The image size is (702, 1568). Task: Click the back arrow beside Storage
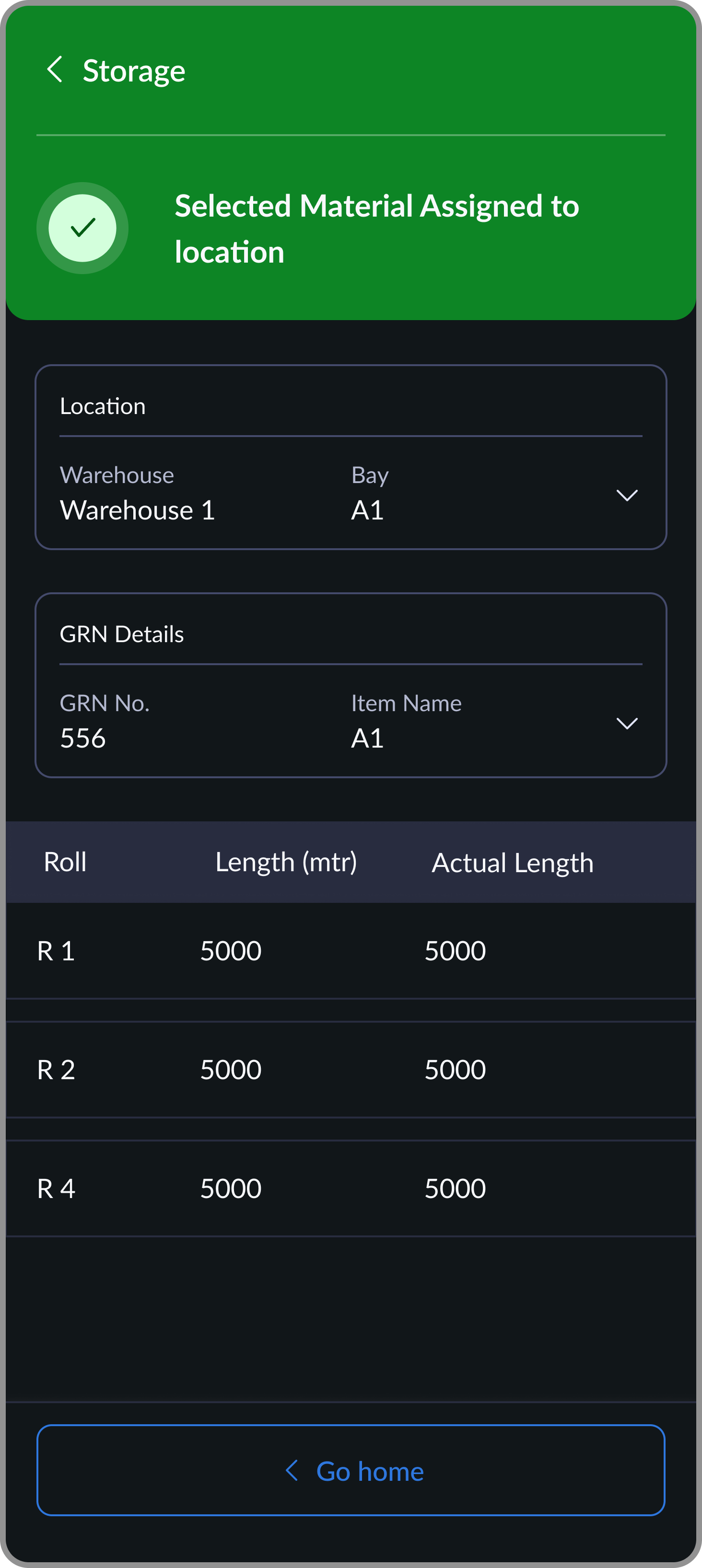[56, 70]
